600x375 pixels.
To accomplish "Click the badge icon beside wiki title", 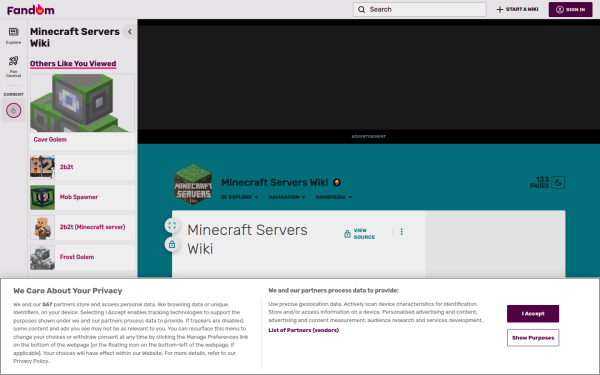I will tap(337, 183).
